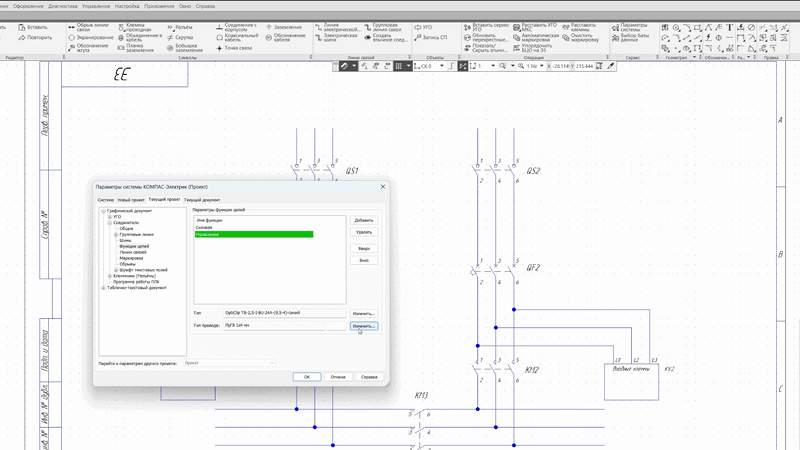Click Изменить next to Тип провода
This screenshot has width=800, height=450.
coord(364,326)
